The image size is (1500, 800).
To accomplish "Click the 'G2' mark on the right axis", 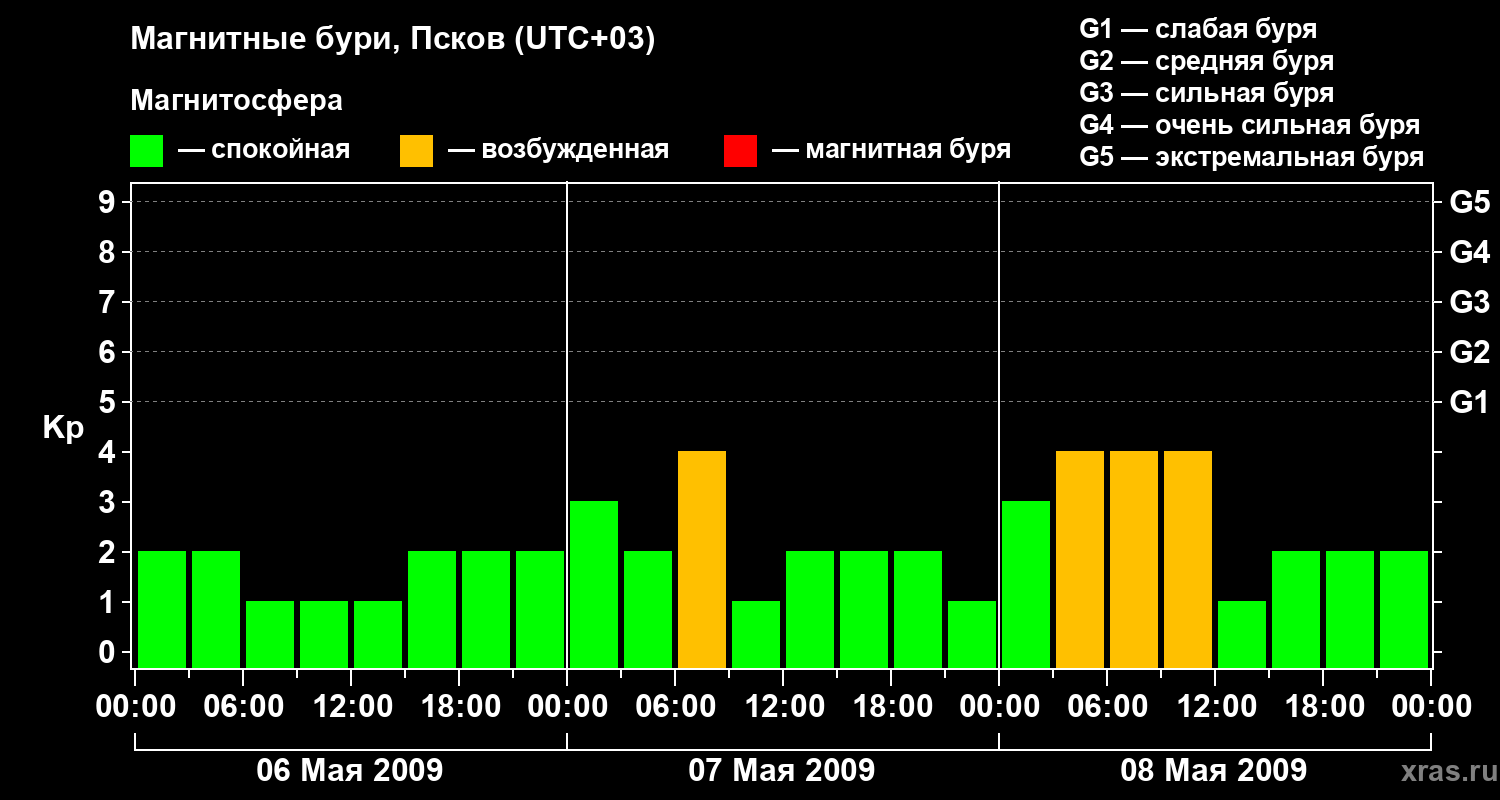I will pos(1469,352).
